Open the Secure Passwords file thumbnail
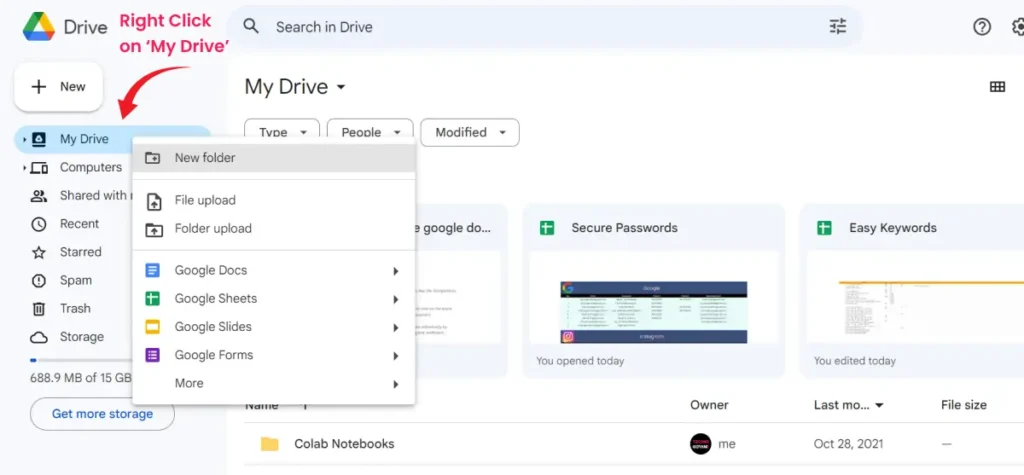This screenshot has width=1024, height=475. point(652,297)
